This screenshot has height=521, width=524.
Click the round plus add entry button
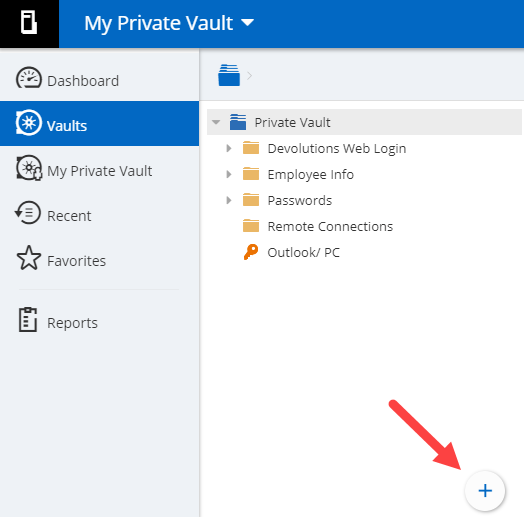485,491
